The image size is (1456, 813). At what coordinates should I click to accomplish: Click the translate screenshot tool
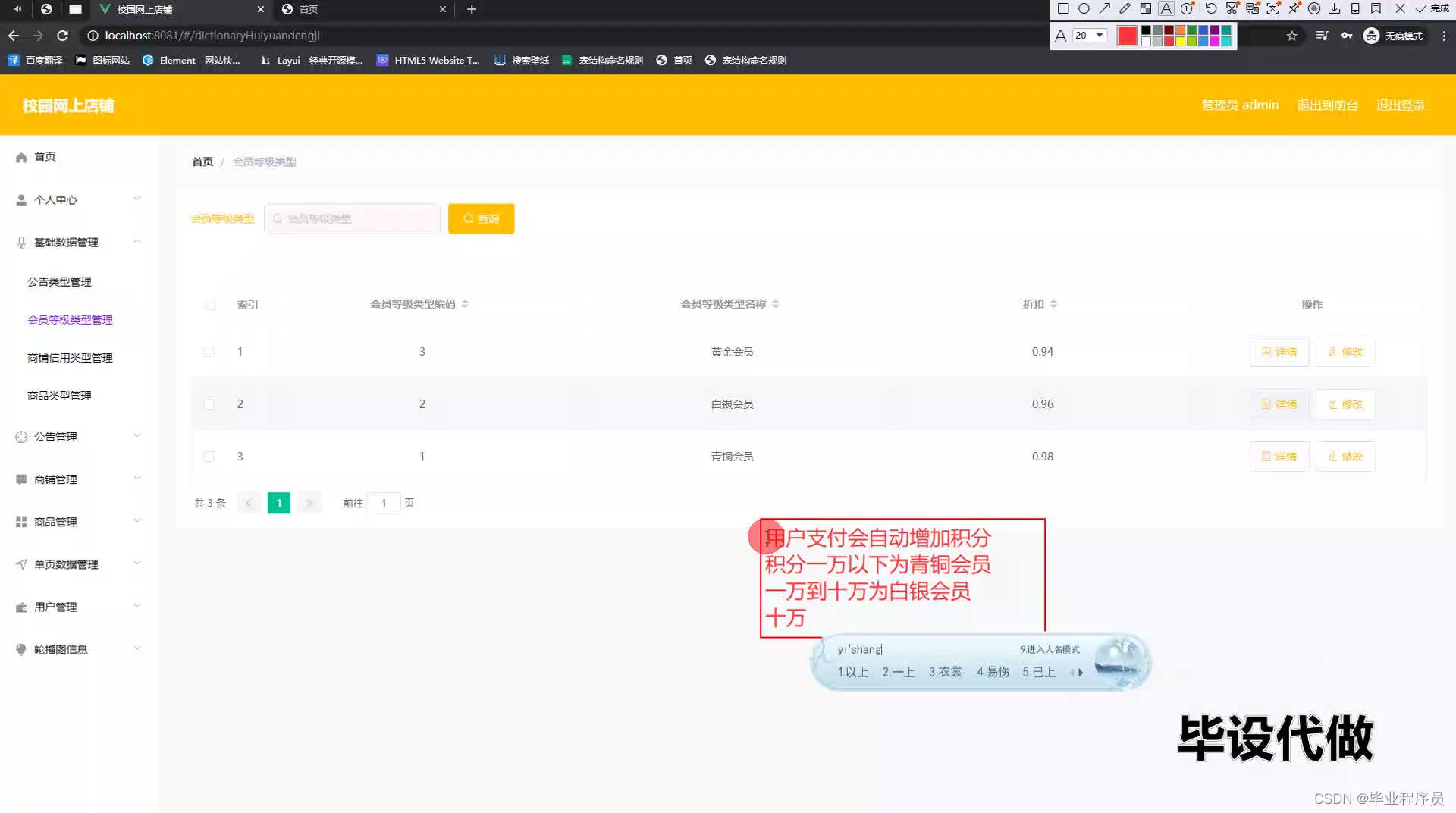(x=1252, y=9)
